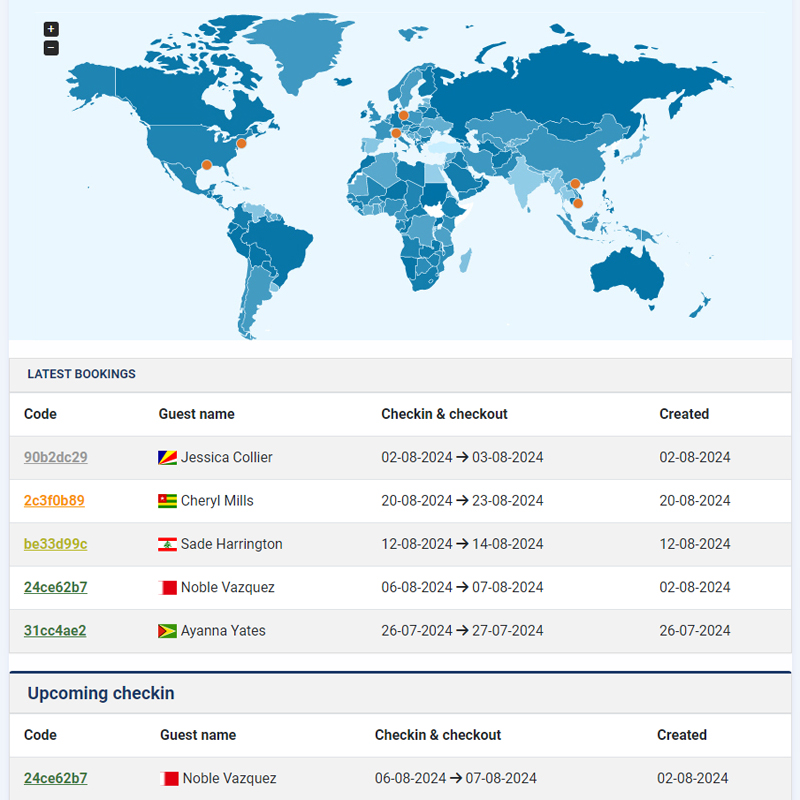Image resolution: width=800 pixels, height=800 pixels.
Task: Click the orange marker on US east coast
Action: tap(241, 144)
